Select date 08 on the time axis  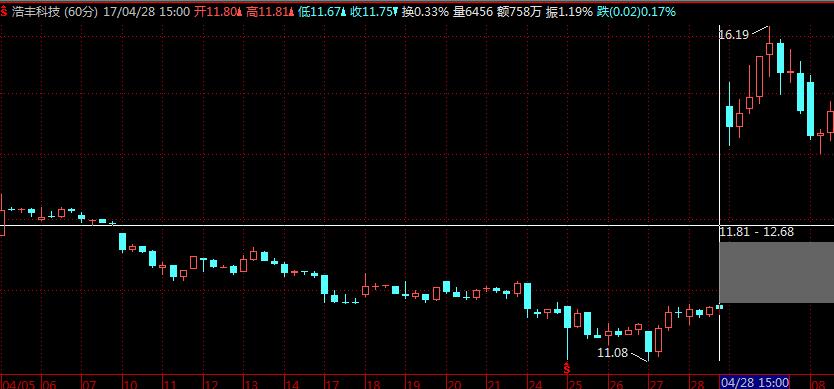[x=818, y=384]
